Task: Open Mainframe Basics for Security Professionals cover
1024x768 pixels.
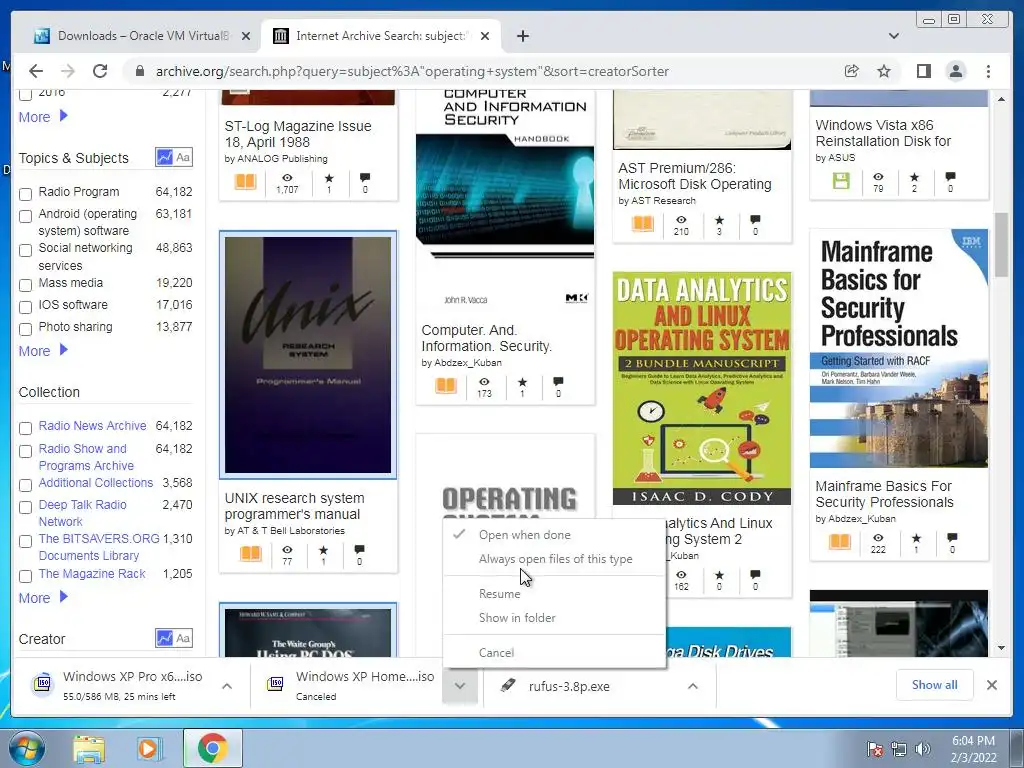Action: (x=899, y=348)
